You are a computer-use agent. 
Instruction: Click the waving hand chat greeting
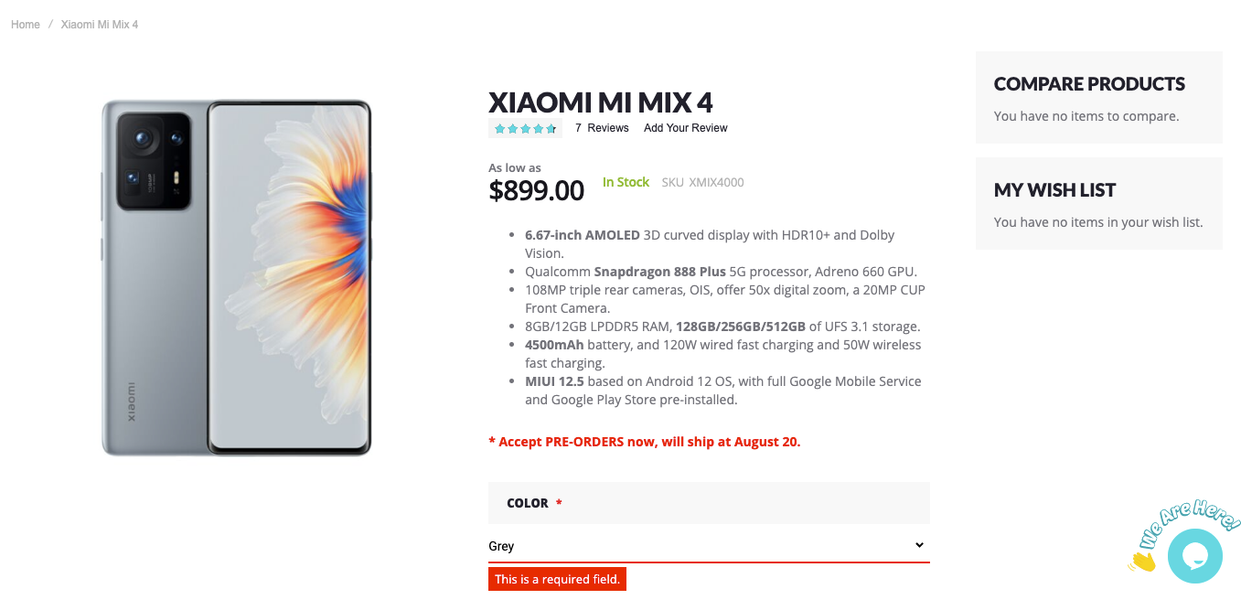tap(1143, 559)
